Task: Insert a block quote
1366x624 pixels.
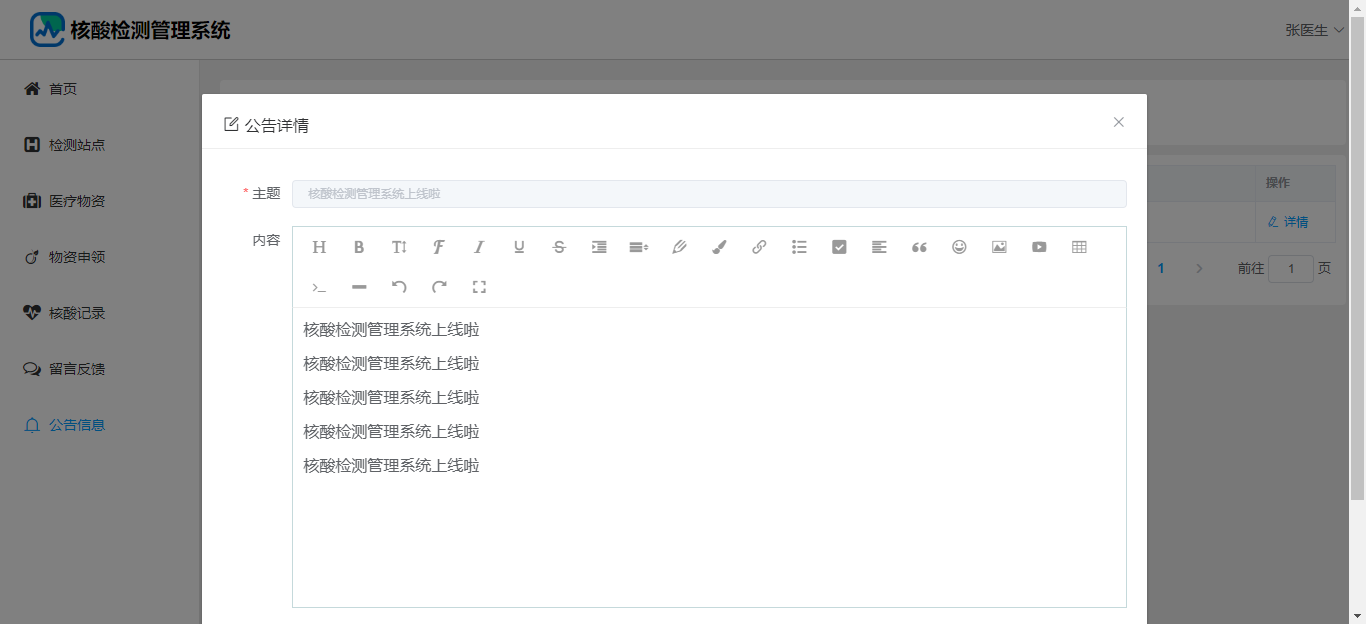Action: pos(919,247)
